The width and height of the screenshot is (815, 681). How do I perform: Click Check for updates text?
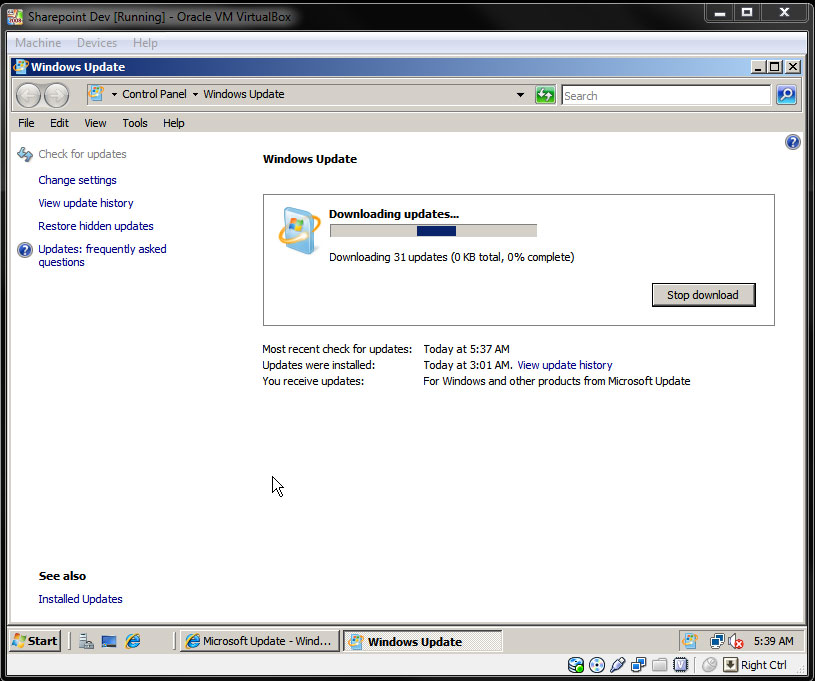pos(82,154)
